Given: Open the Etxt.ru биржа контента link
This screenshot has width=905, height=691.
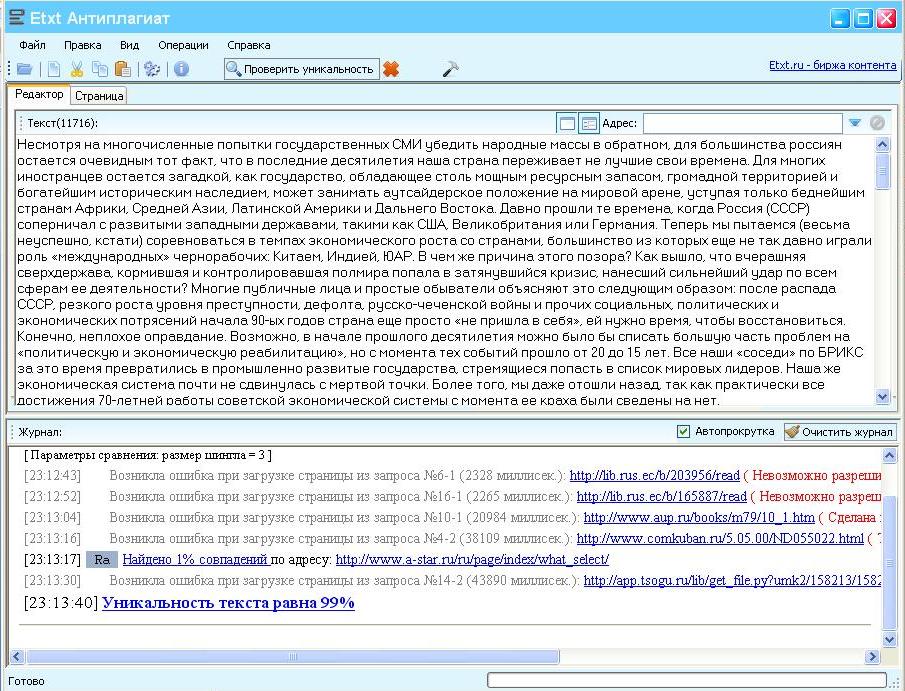Looking at the screenshot, I should tap(832, 66).
